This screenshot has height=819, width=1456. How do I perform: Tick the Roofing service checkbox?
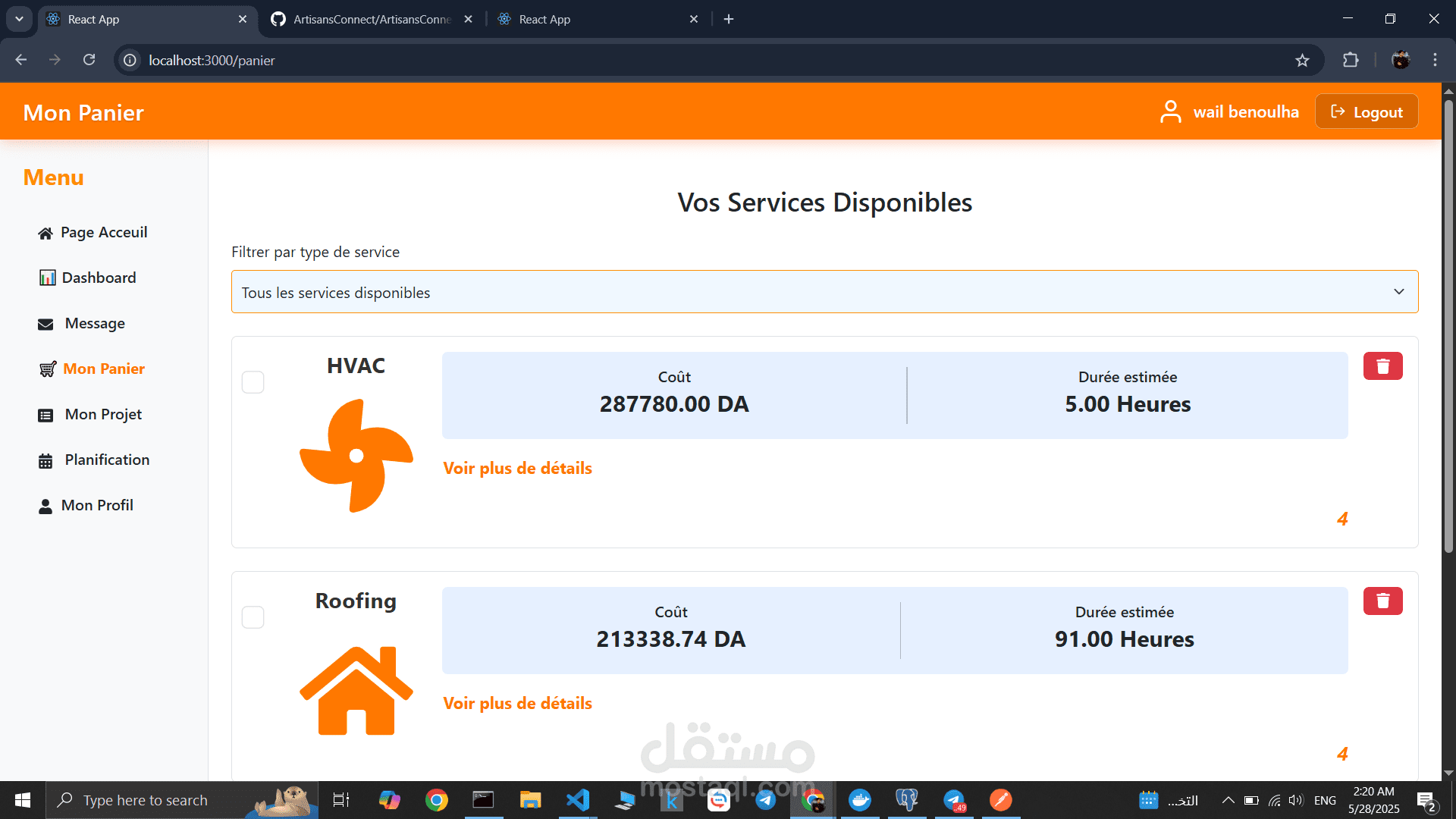click(x=253, y=617)
